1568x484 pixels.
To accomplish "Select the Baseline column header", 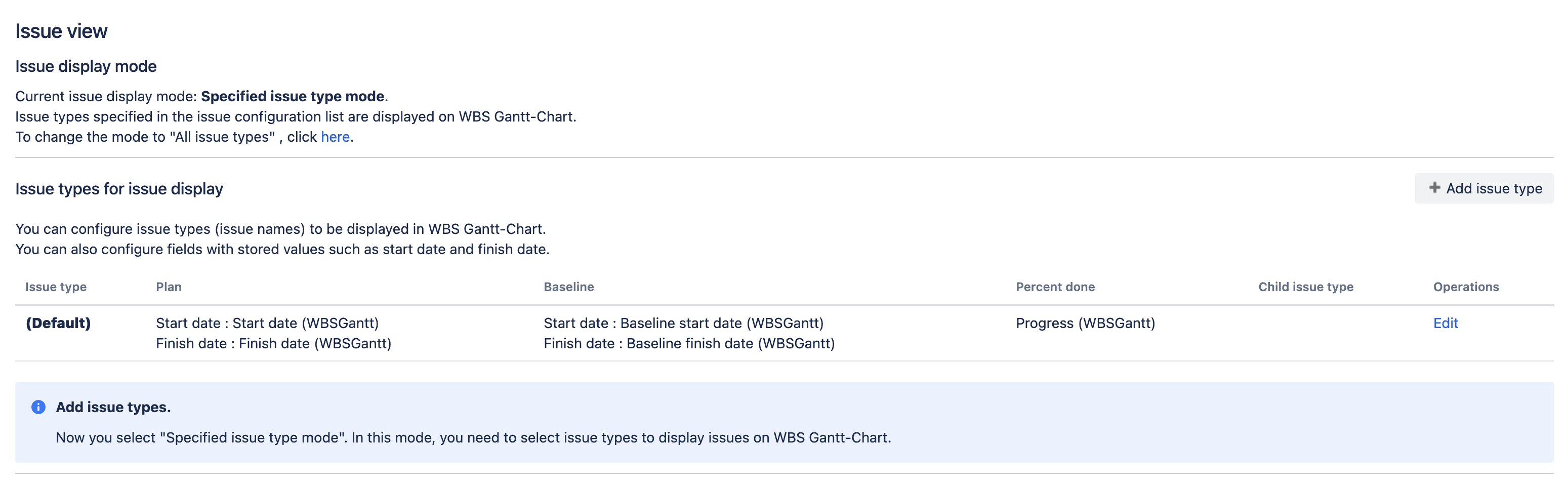I will coord(568,287).
